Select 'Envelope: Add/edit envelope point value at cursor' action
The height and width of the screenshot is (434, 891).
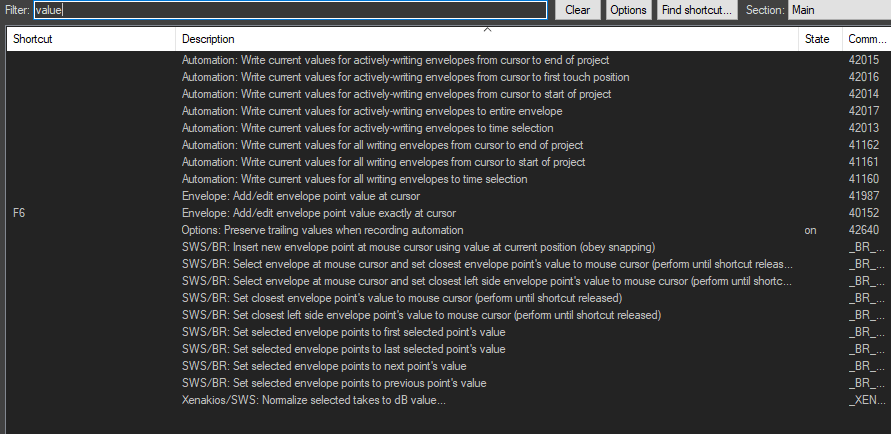coord(300,196)
